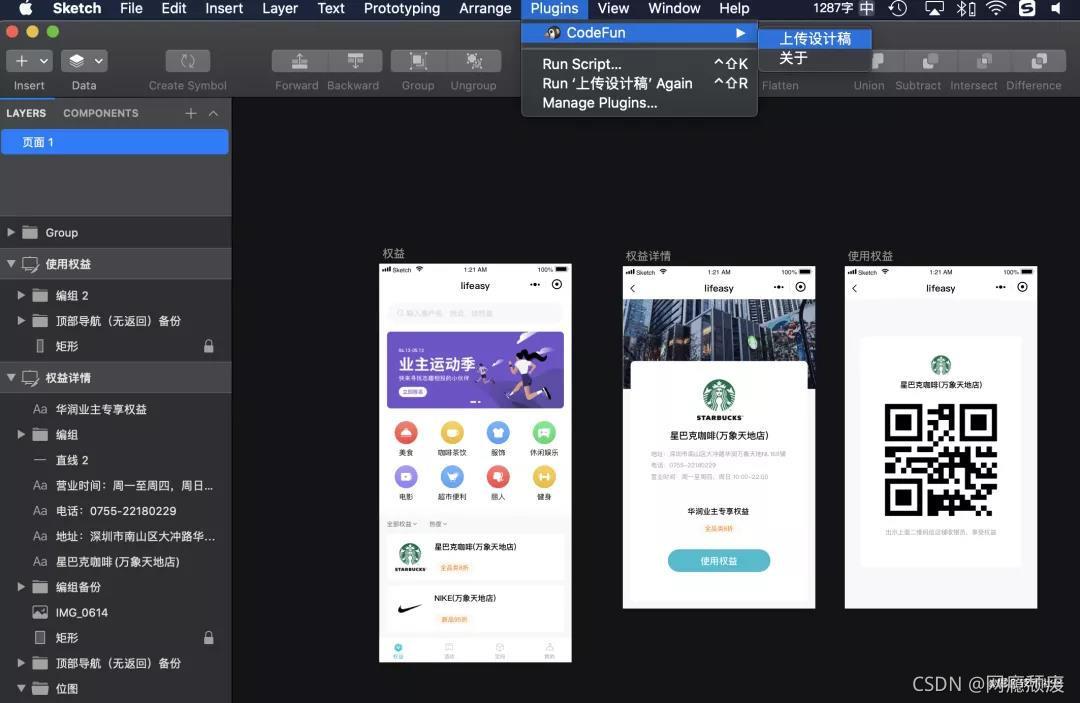Open the Prototyping menu
This screenshot has width=1080, height=703.
point(402,8)
